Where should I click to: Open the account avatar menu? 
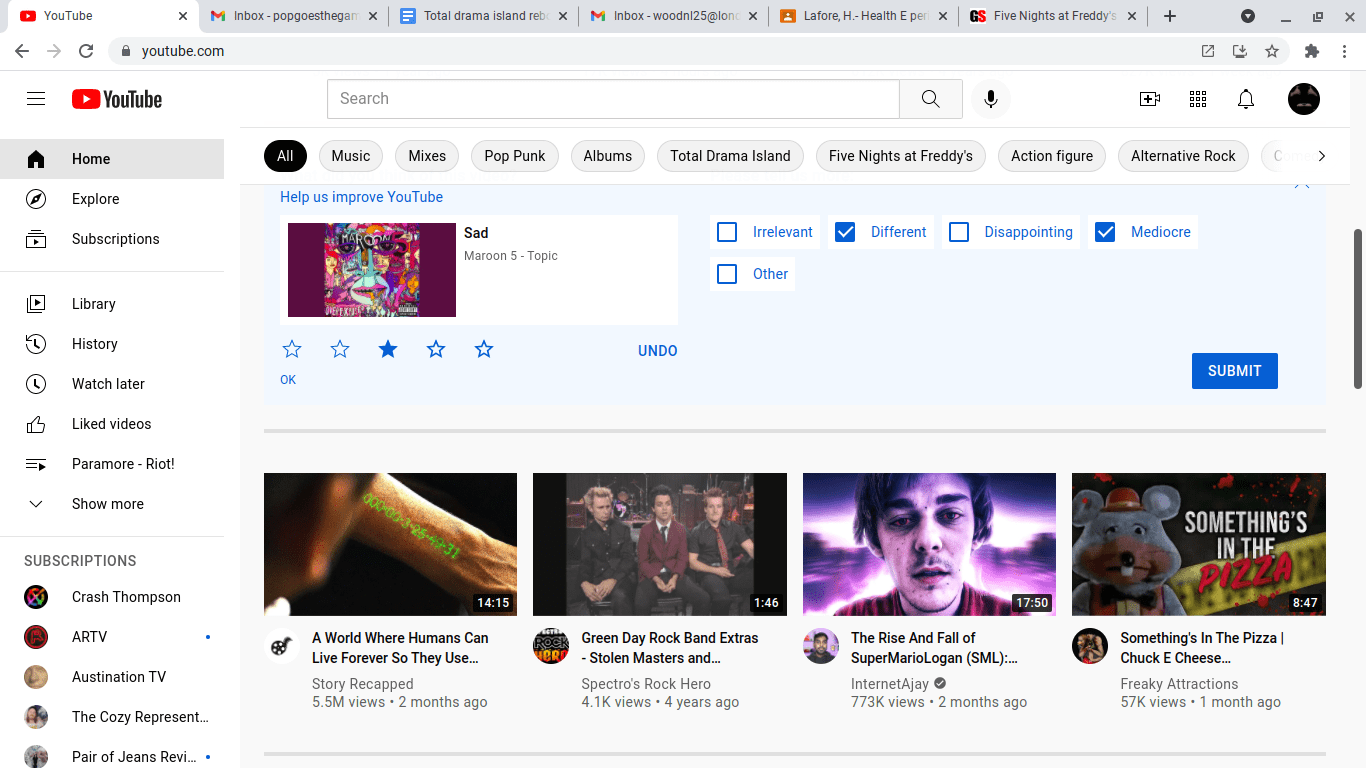coord(1304,99)
